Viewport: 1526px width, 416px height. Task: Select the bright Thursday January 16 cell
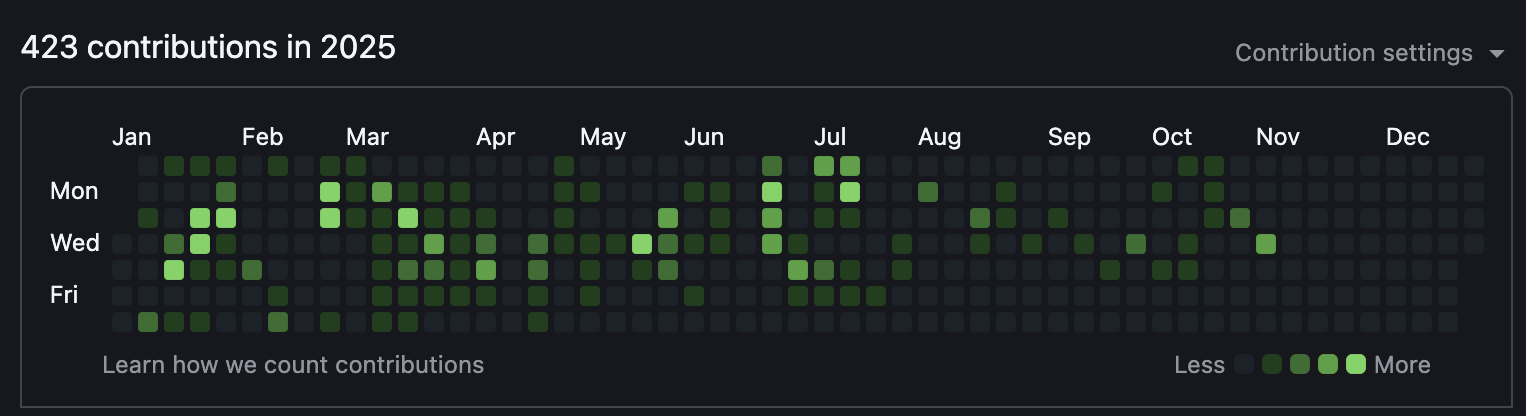(174, 269)
